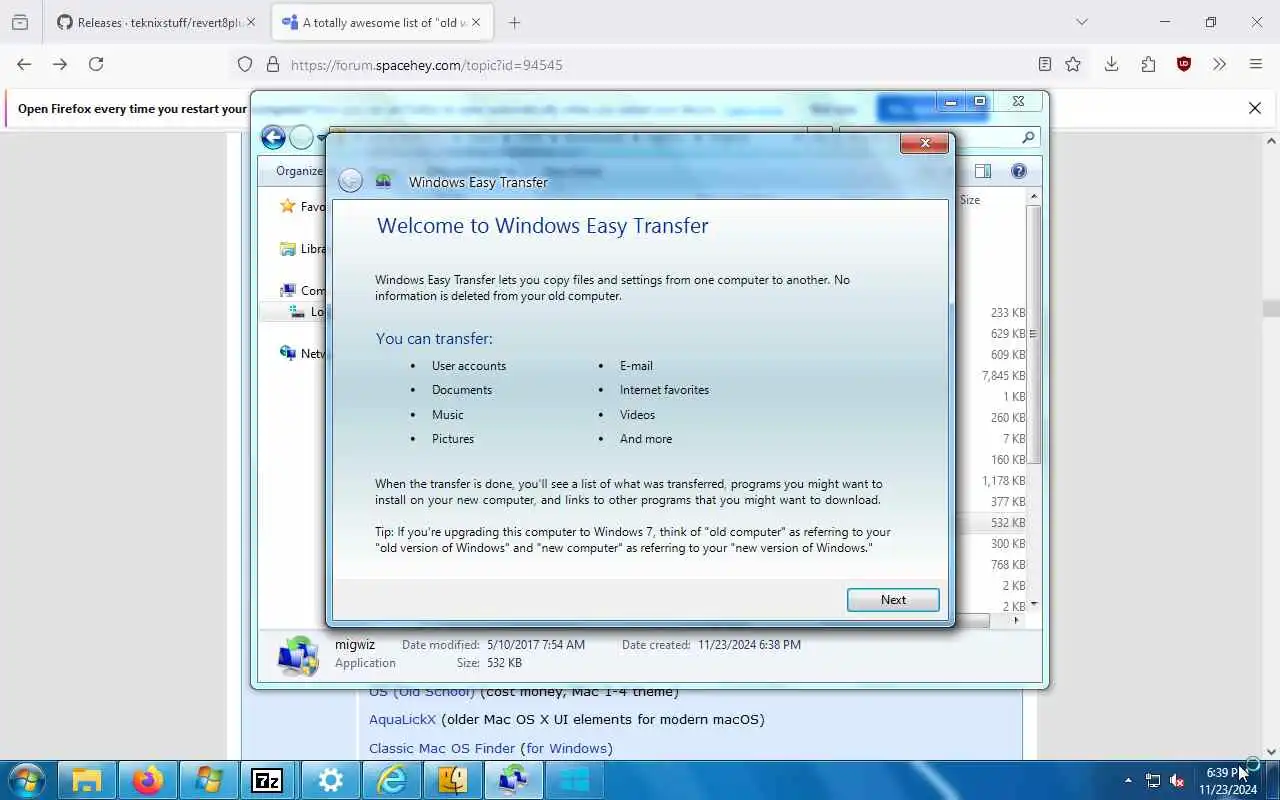Click the Windows Easy Transfer taskbar icon
This screenshot has height=800, width=1280.
coord(513,780)
